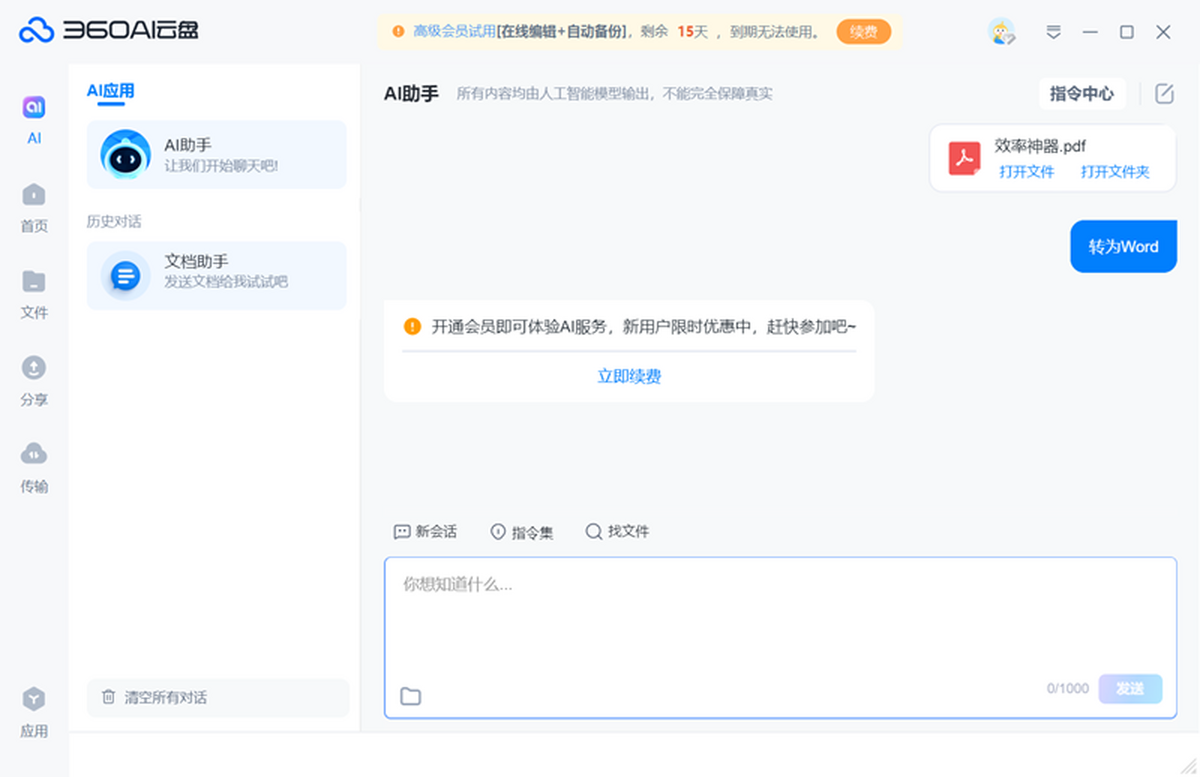The width and height of the screenshot is (1200, 777).
Task: Open the 分享 share section
Action: [x=34, y=380]
